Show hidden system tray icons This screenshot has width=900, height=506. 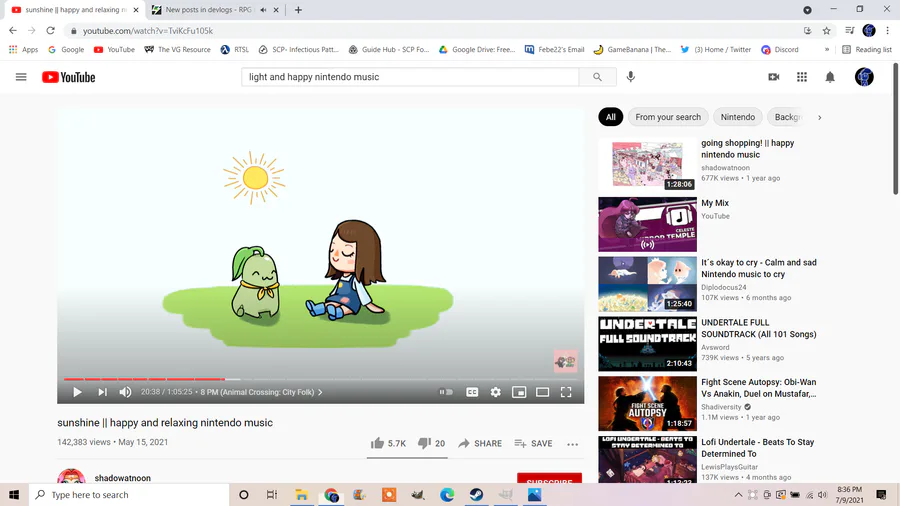[738, 495]
